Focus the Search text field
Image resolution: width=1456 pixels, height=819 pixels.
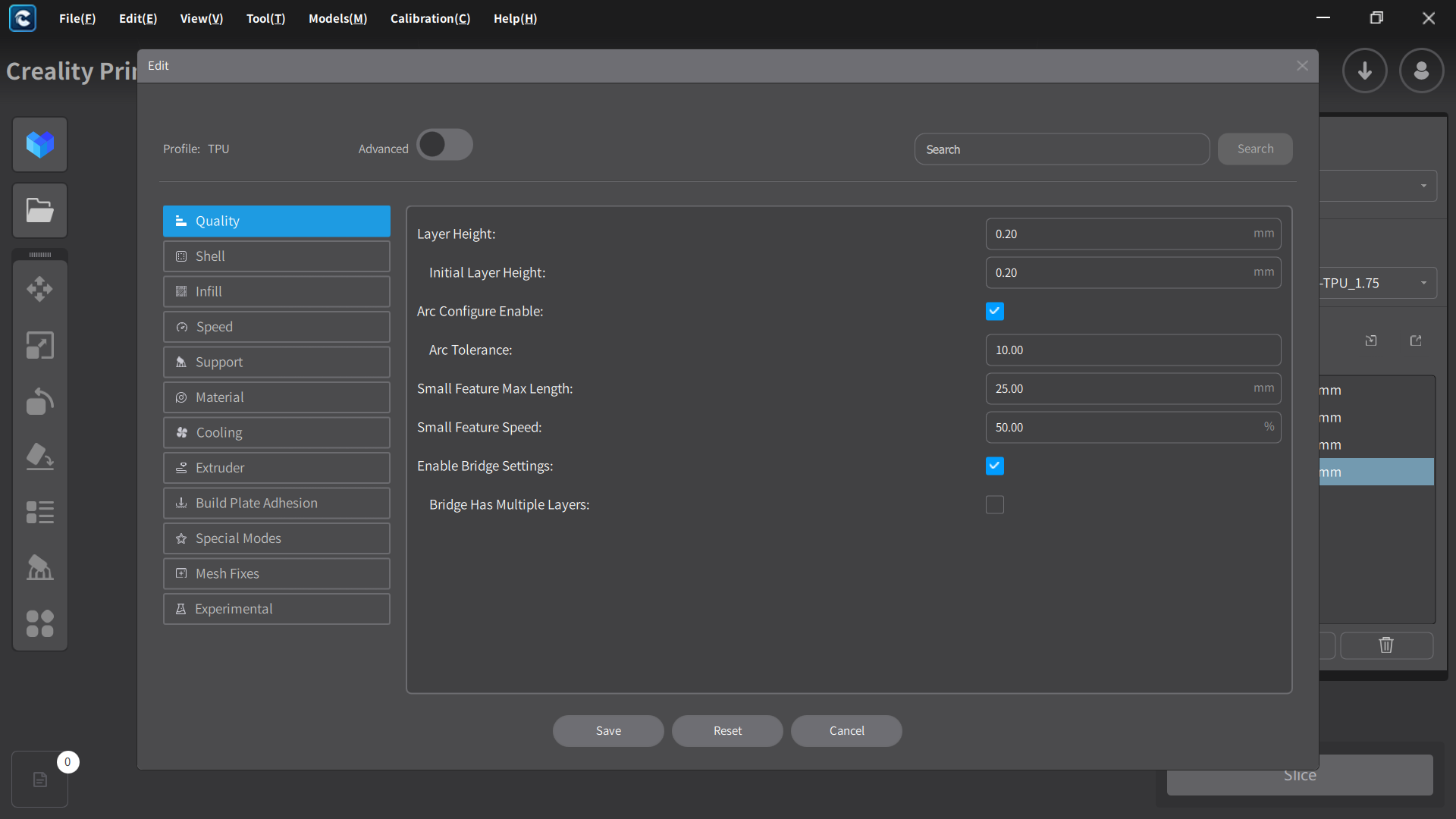click(1062, 149)
